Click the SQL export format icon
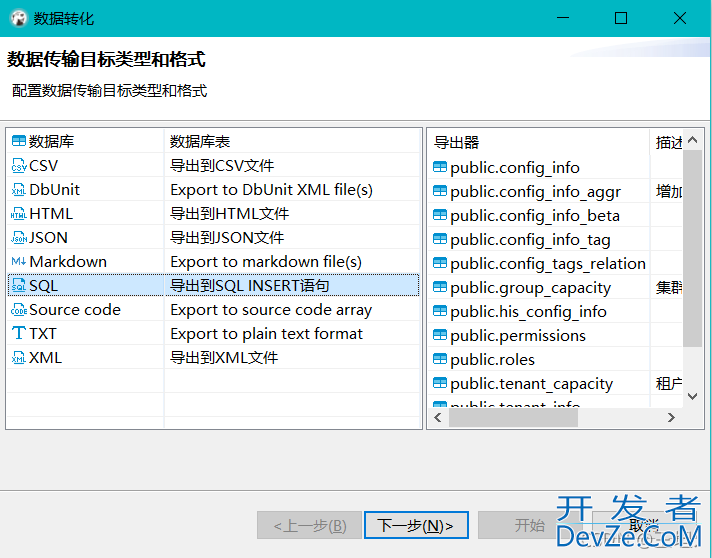The height and width of the screenshot is (558, 712). pos(19,286)
